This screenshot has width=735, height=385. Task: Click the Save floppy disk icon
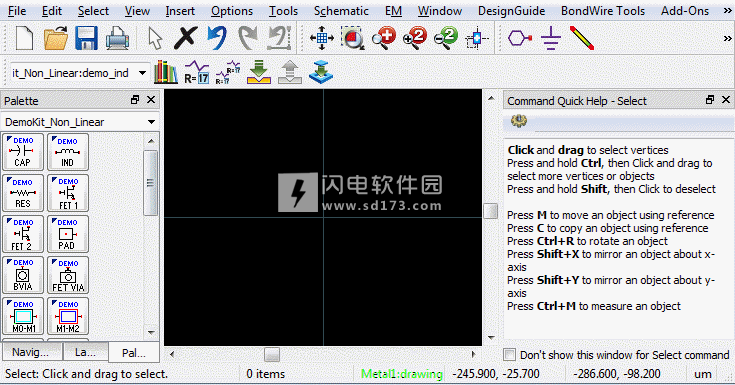[x=86, y=38]
